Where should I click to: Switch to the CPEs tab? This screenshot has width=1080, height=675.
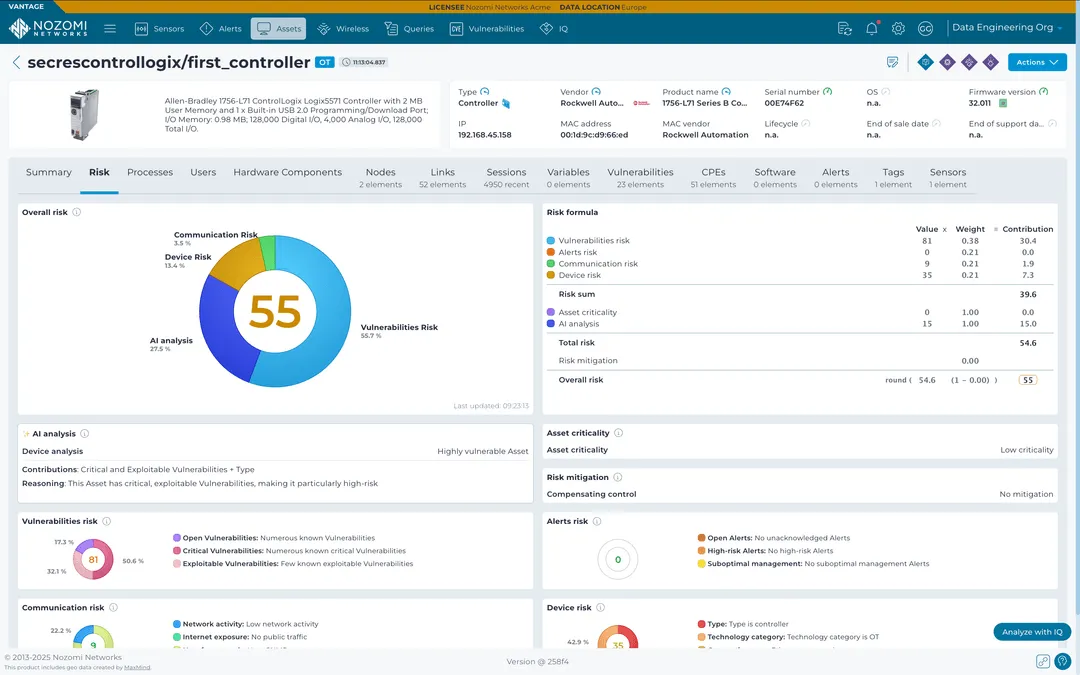coord(714,178)
